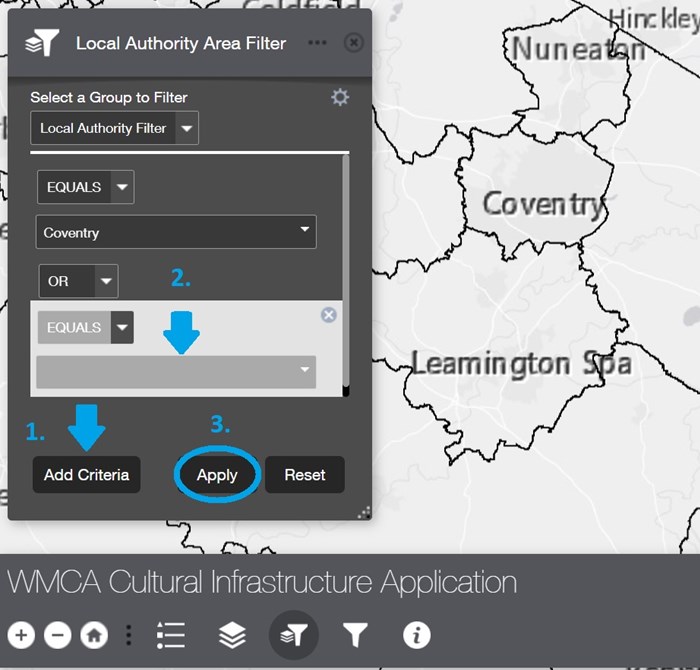Open the info about icon
700x670 pixels.
pos(416,635)
